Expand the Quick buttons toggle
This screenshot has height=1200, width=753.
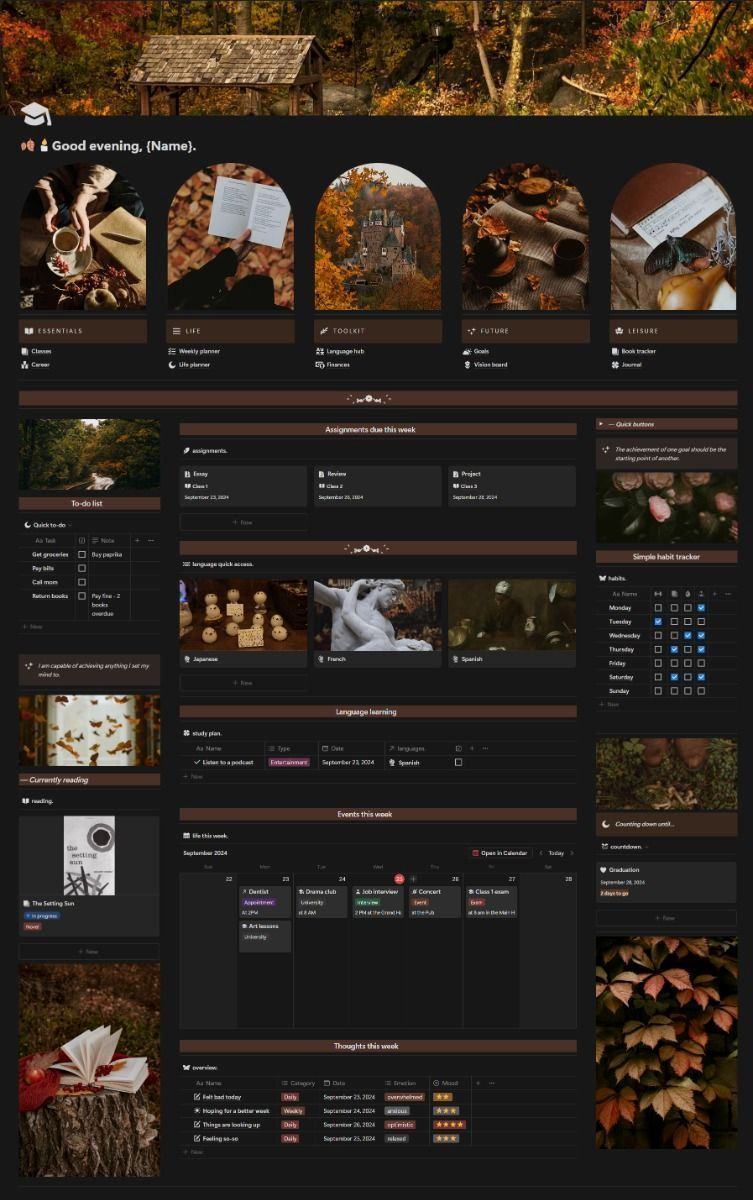(x=600, y=424)
